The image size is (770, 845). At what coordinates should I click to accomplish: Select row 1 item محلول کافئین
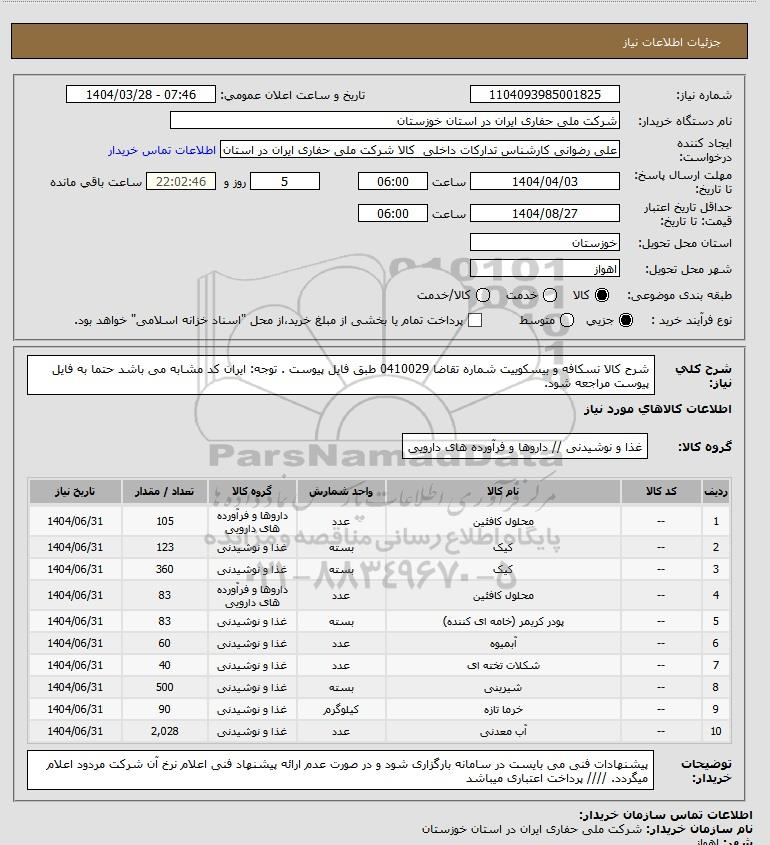tap(503, 522)
